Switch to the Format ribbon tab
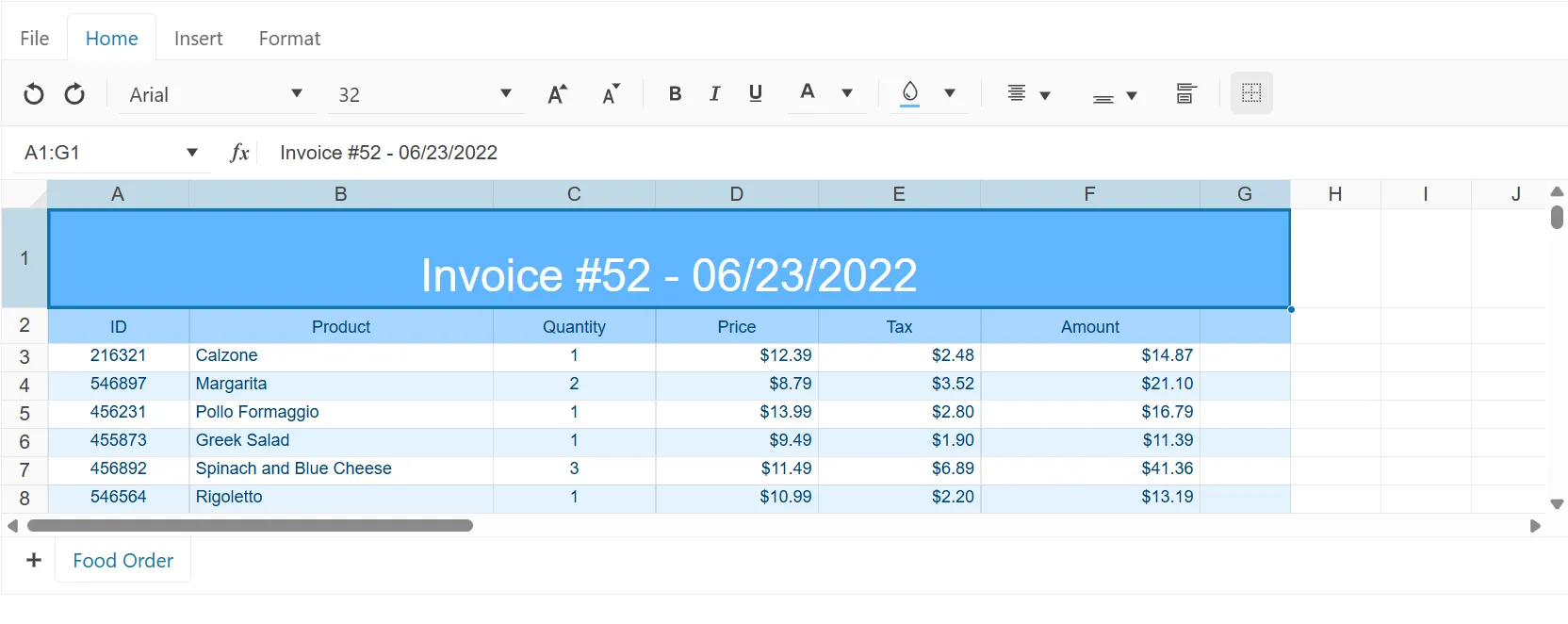 289,39
